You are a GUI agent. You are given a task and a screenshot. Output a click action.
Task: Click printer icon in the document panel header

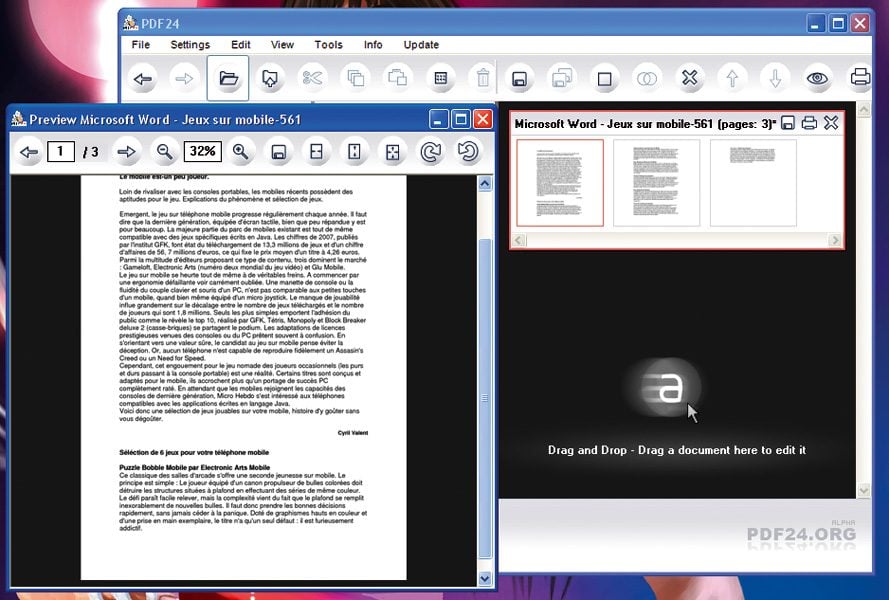tap(809, 123)
